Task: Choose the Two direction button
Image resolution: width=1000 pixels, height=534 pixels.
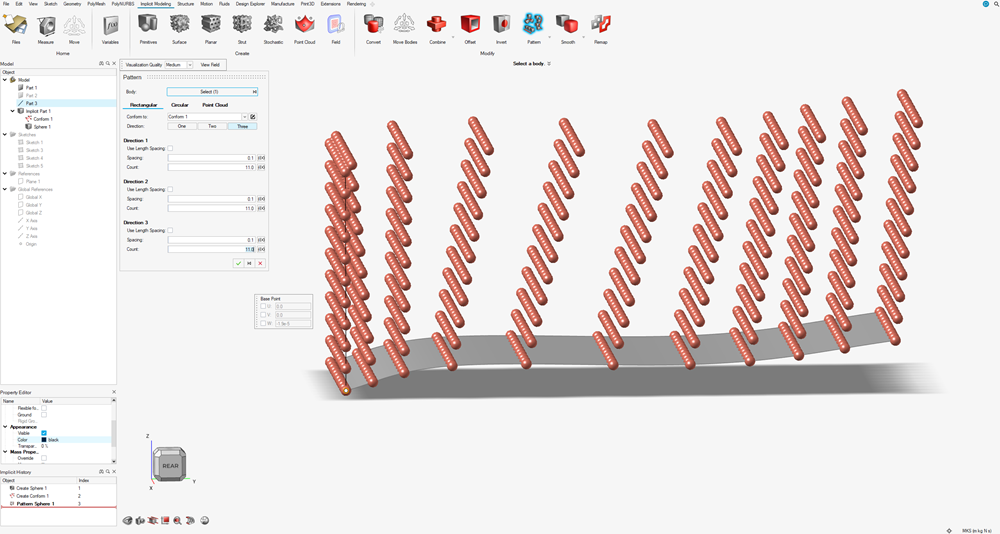Action: click(x=212, y=126)
